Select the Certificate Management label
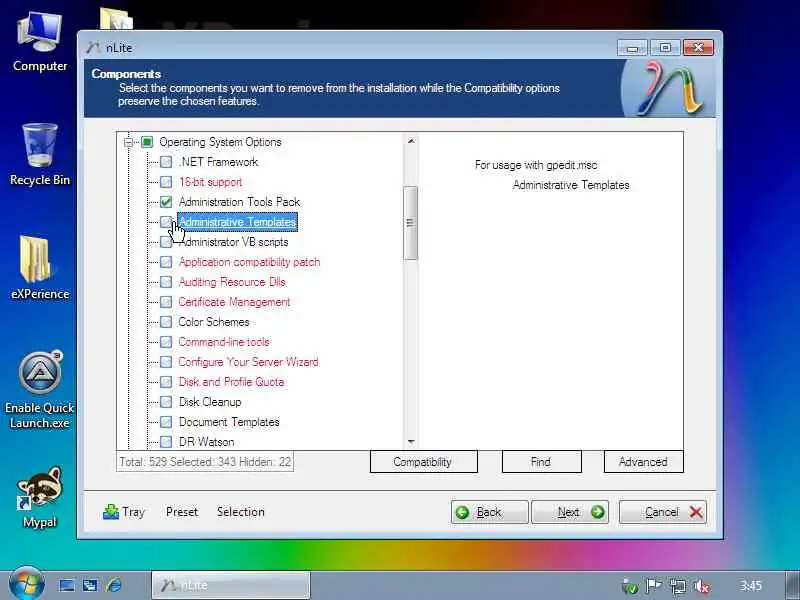 pos(234,302)
